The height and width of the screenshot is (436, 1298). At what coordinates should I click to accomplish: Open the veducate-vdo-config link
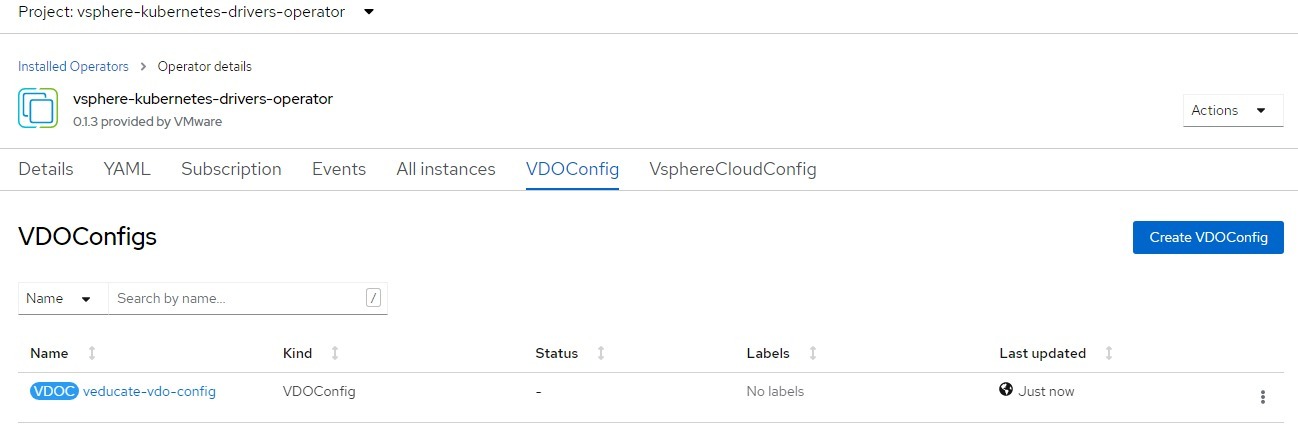click(x=149, y=391)
